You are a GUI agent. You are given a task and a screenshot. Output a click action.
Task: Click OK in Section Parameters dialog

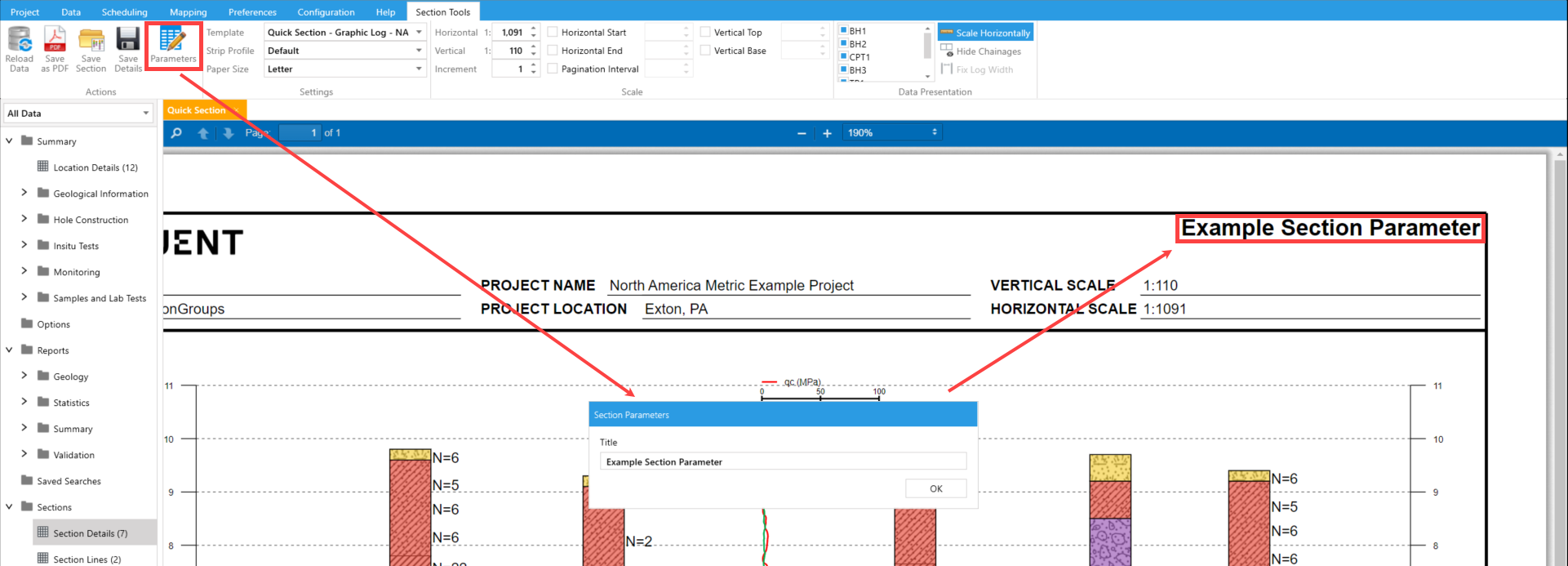[x=936, y=488]
